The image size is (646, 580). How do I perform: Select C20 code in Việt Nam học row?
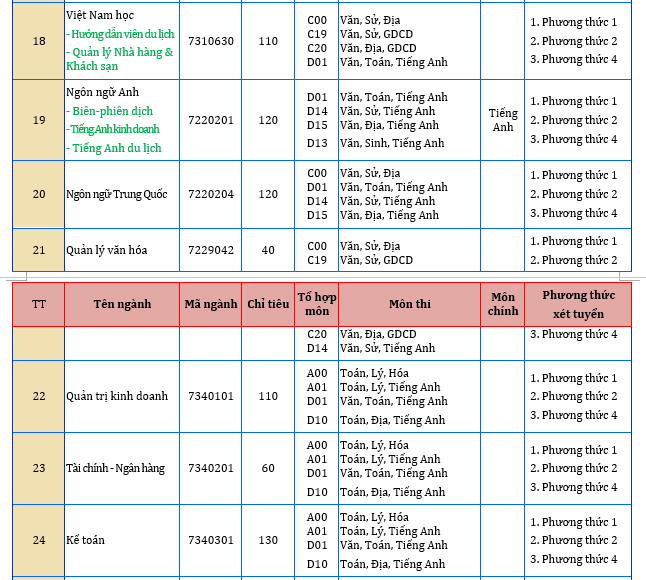[x=317, y=48]
